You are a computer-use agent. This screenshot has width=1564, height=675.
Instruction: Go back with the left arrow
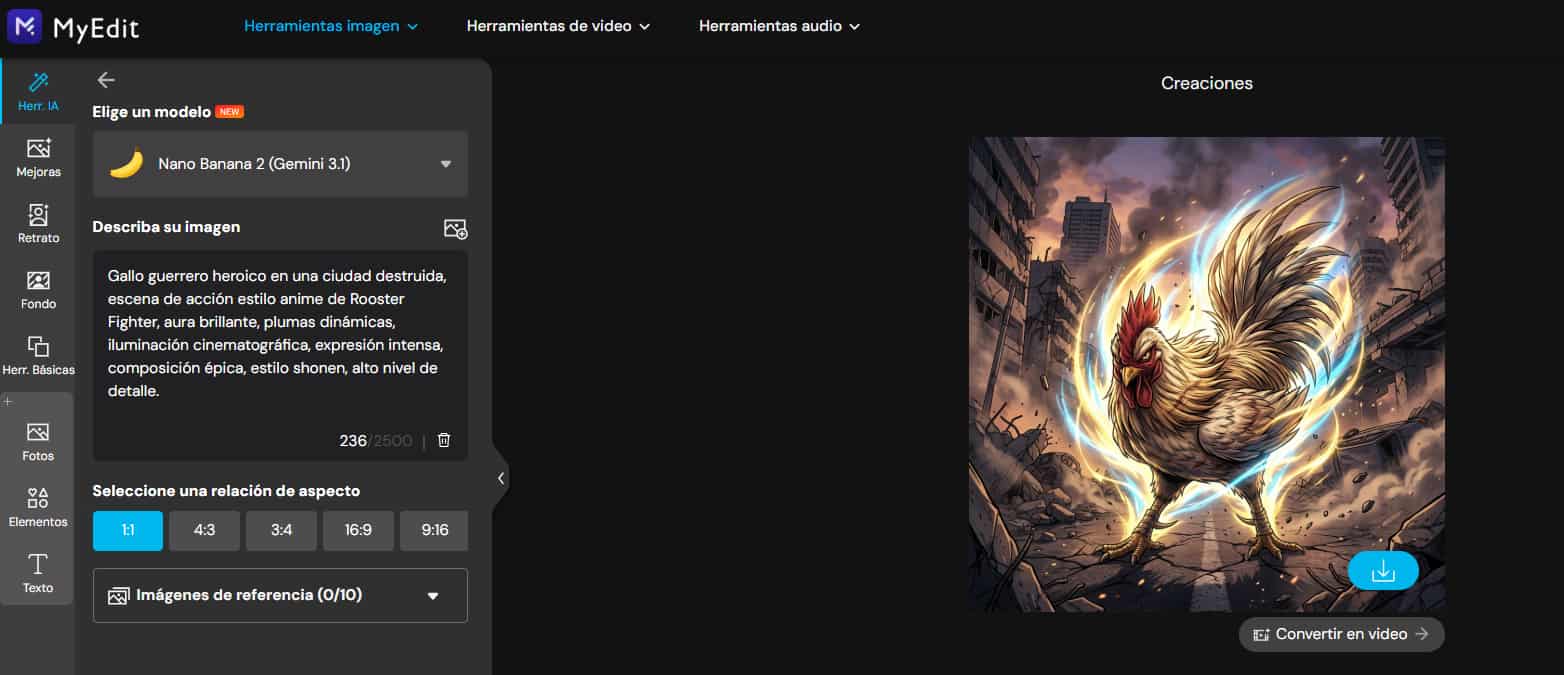point(106,80)
